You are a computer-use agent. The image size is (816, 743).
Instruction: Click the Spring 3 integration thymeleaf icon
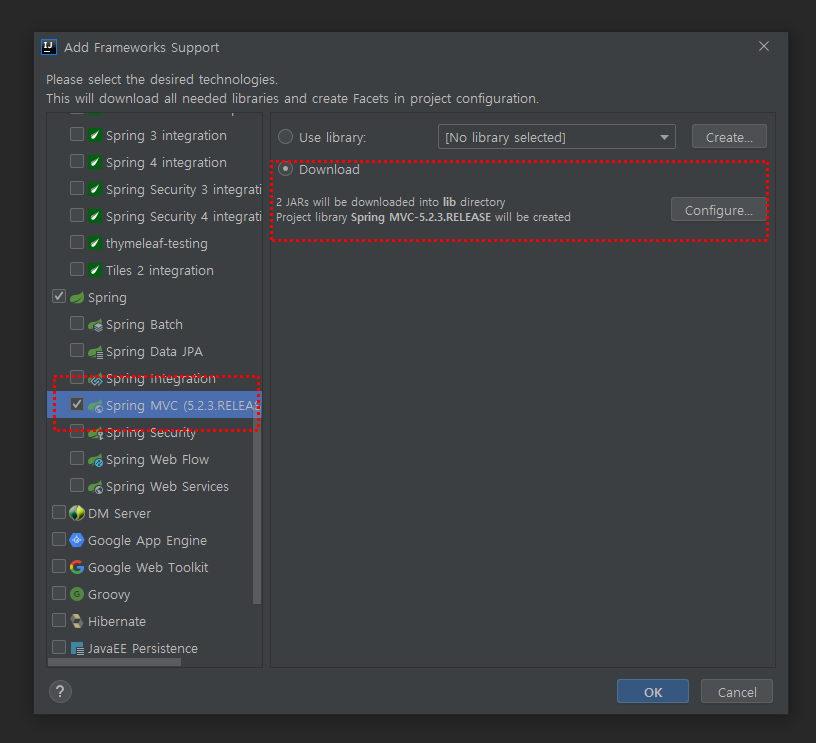click(x=95, y=135)
